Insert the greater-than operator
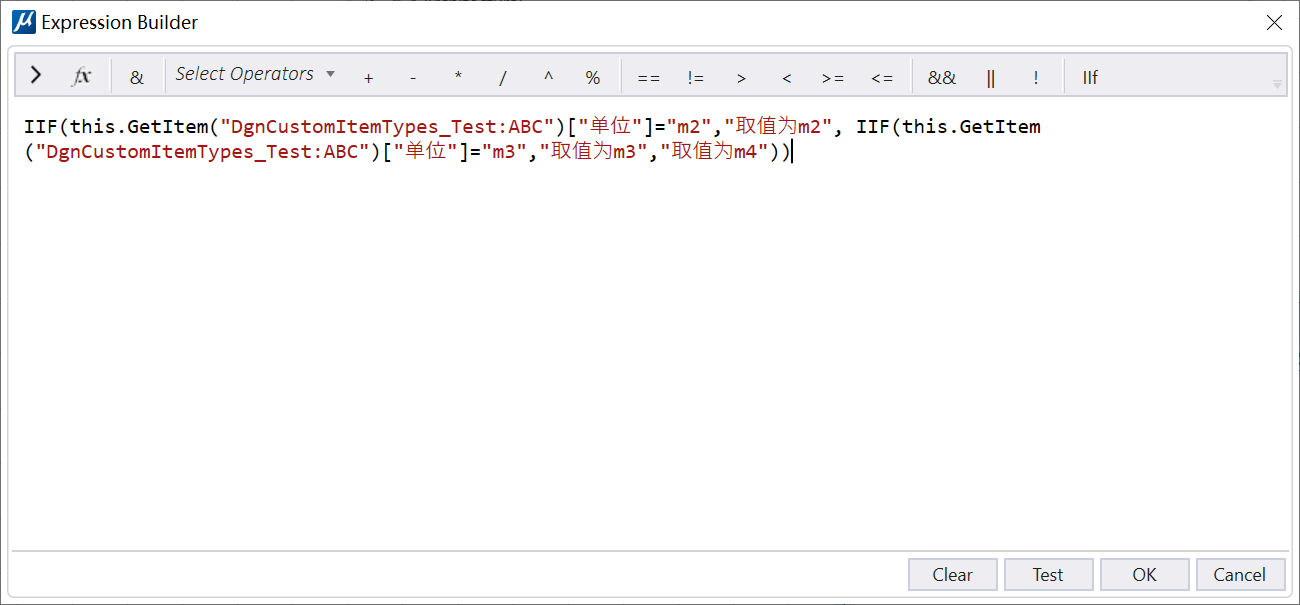The width and height of the screenshot is (1300, 605). coord(741,77)
